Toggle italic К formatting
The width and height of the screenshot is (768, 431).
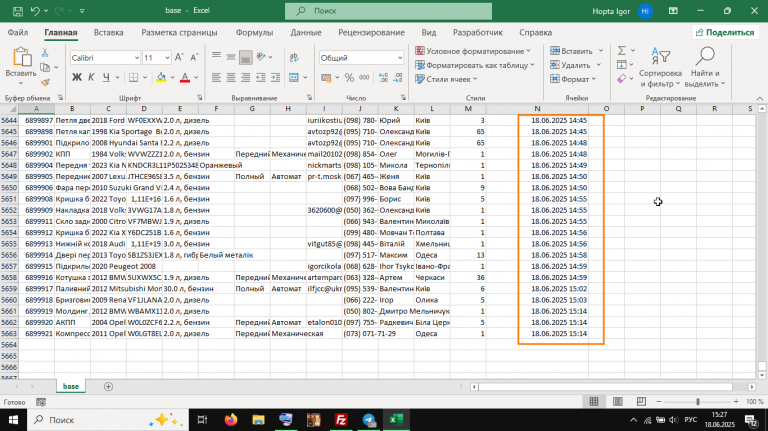[91, 77]
